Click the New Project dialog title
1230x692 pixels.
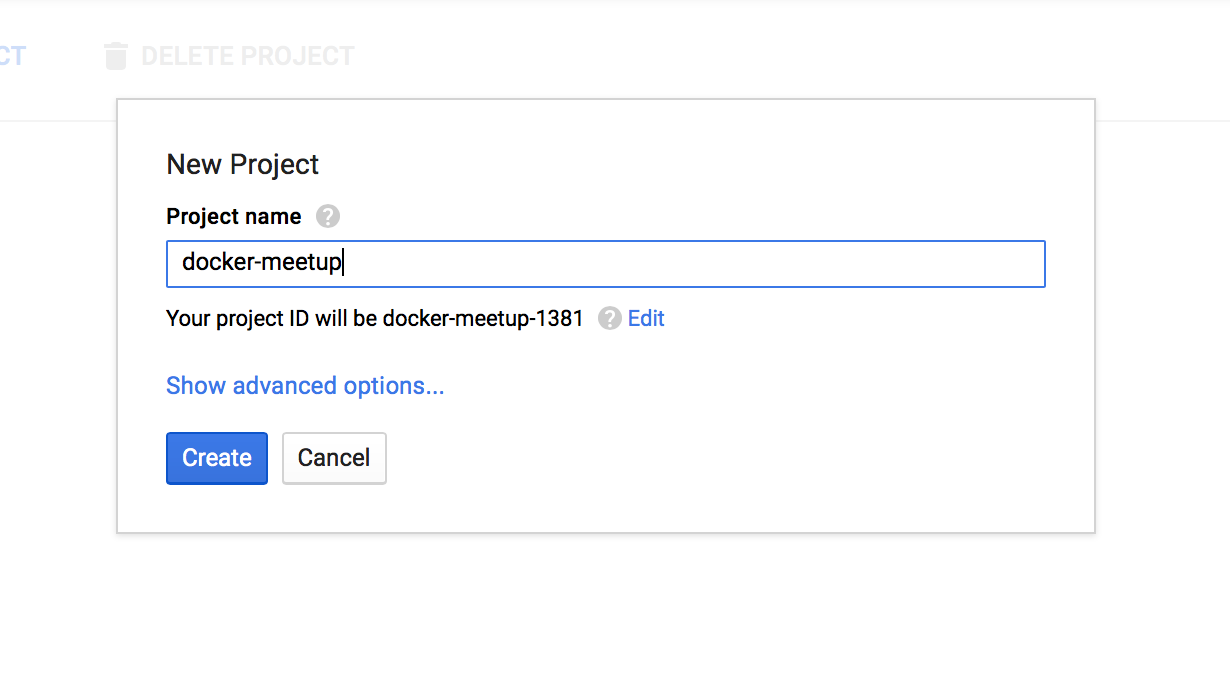tap(242, 164)
